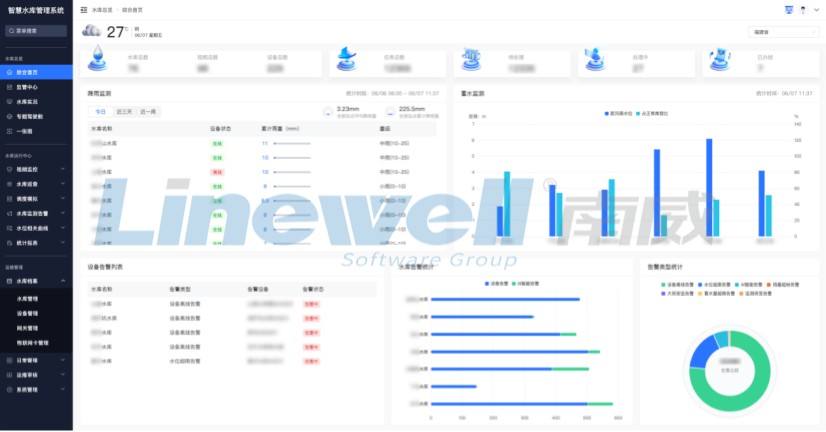Click the large-screen display icon in header

click(788, 9)
